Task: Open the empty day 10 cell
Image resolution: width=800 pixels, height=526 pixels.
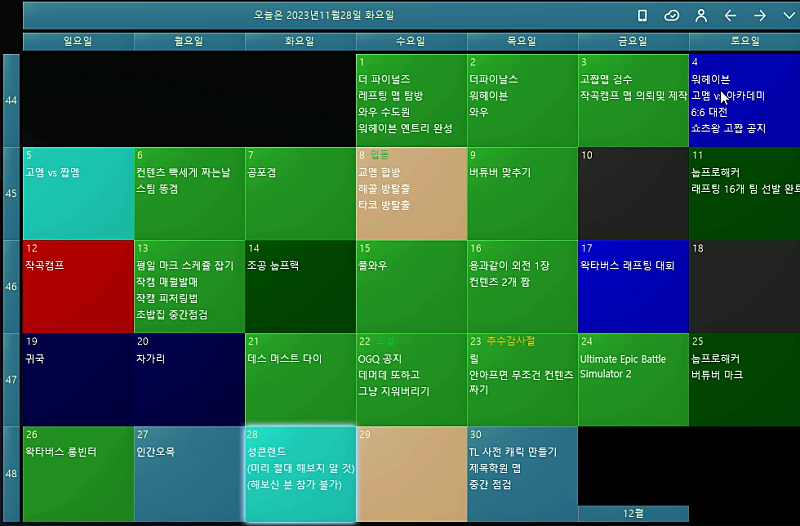Action: pos(633,194)
